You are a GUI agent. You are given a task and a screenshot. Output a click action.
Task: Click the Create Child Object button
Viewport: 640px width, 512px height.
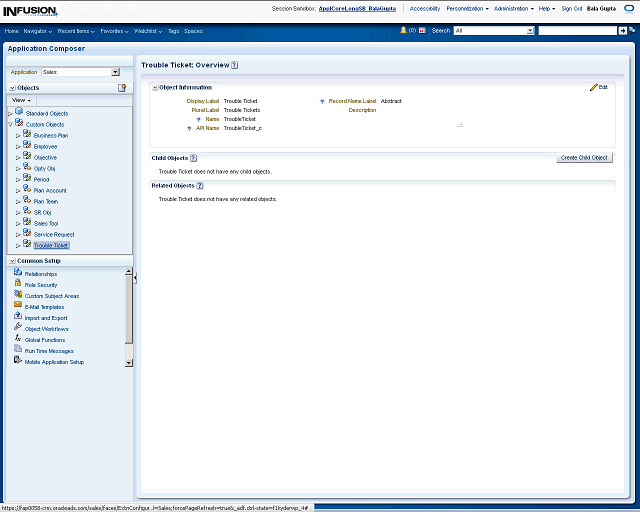pyautogui.click(x=584, y=158)
